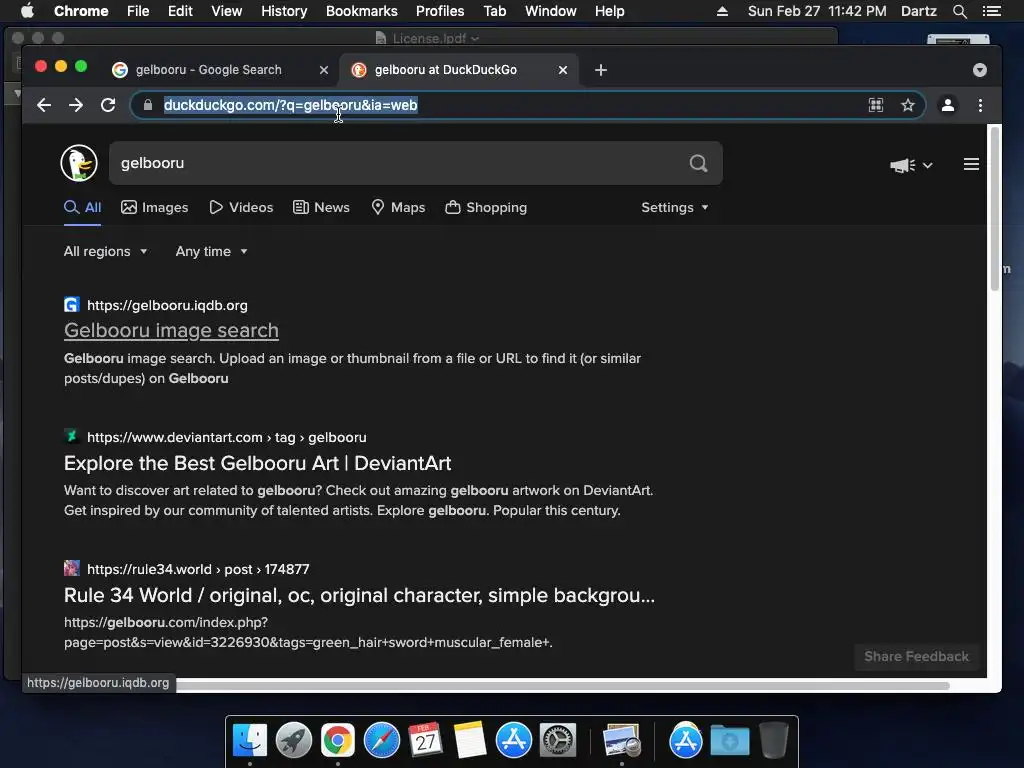
Task: Open License.pdf title dropdown in background window
Action: 475,39
